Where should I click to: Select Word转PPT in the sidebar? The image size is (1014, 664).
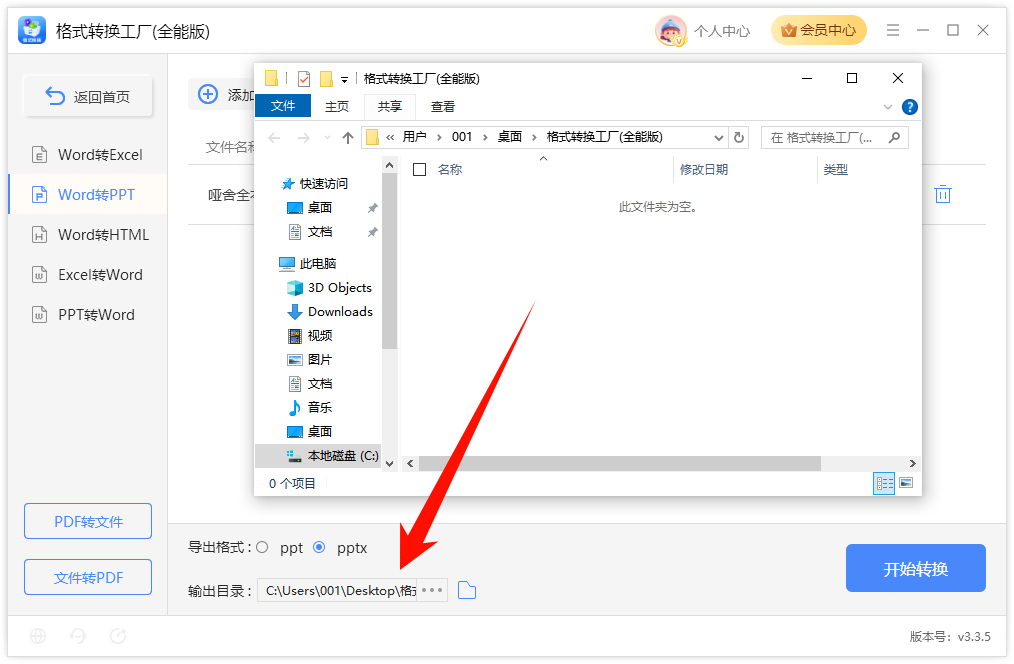tap(88, 195)
